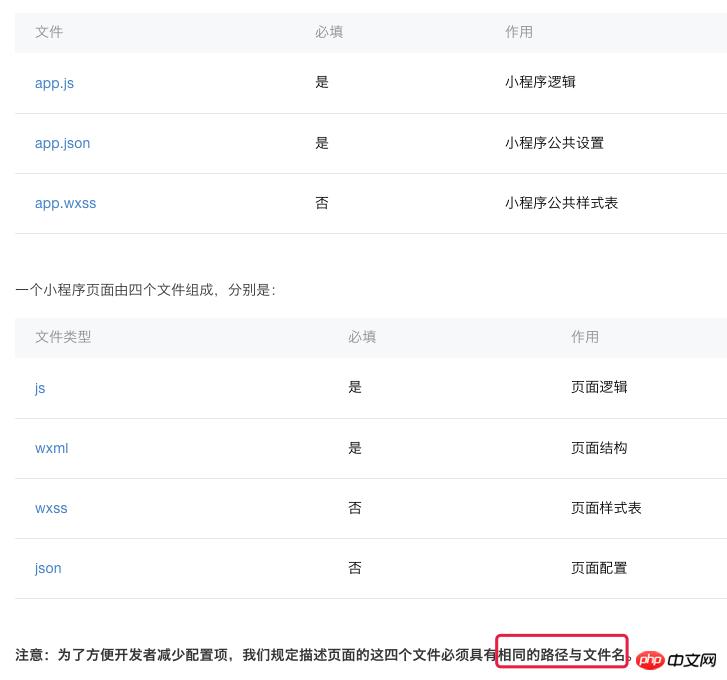Click the 文件类型 column header
This screenshot has height=680, width=727.
pos(63,337)
